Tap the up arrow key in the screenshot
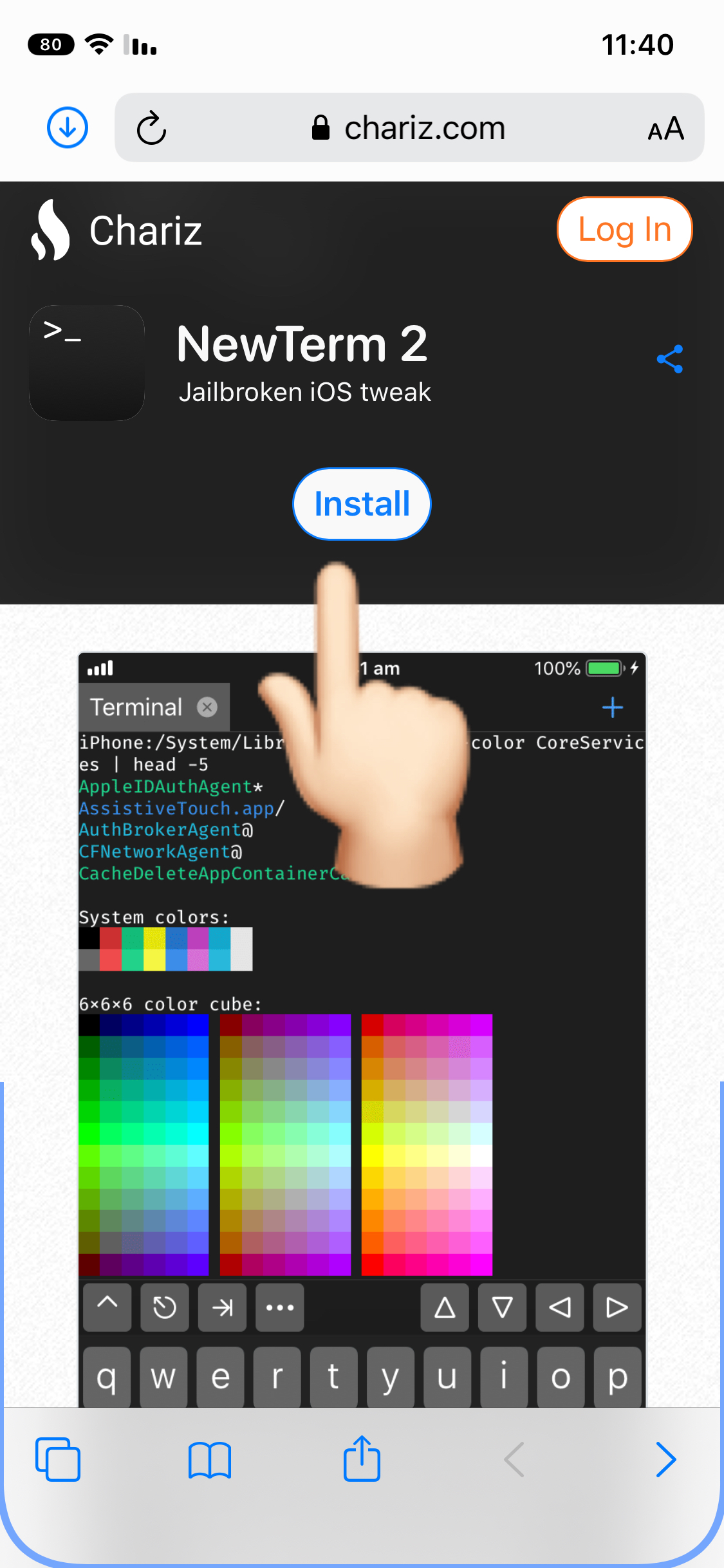This screenshot has height=1568, width=724. [x=445, y=1307]
